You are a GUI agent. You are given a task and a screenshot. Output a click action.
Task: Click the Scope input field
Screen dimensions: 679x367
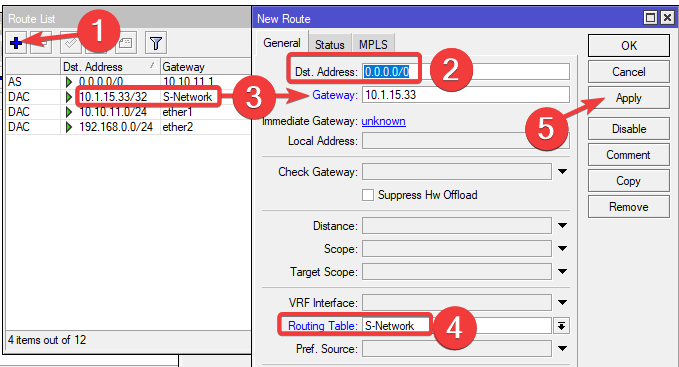click(457, 248)
